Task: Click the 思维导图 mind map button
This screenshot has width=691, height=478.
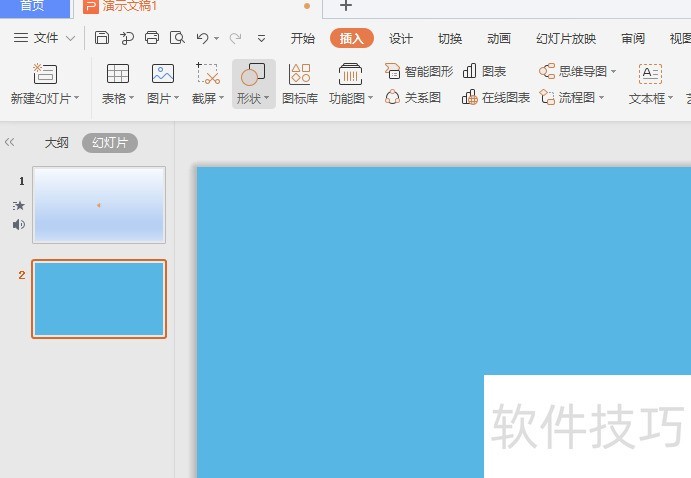Action: 577,71
